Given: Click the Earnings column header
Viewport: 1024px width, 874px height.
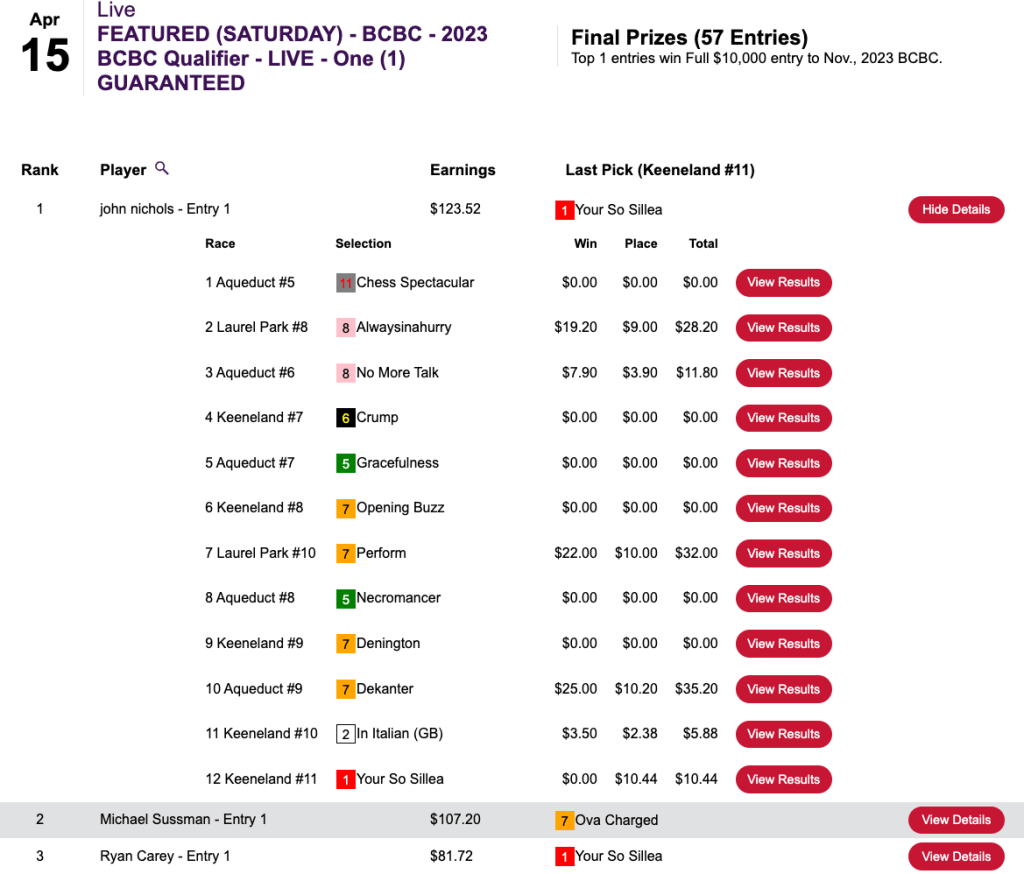Looking at the screenshot, I should pyautogui.click(x=462, y=170).
